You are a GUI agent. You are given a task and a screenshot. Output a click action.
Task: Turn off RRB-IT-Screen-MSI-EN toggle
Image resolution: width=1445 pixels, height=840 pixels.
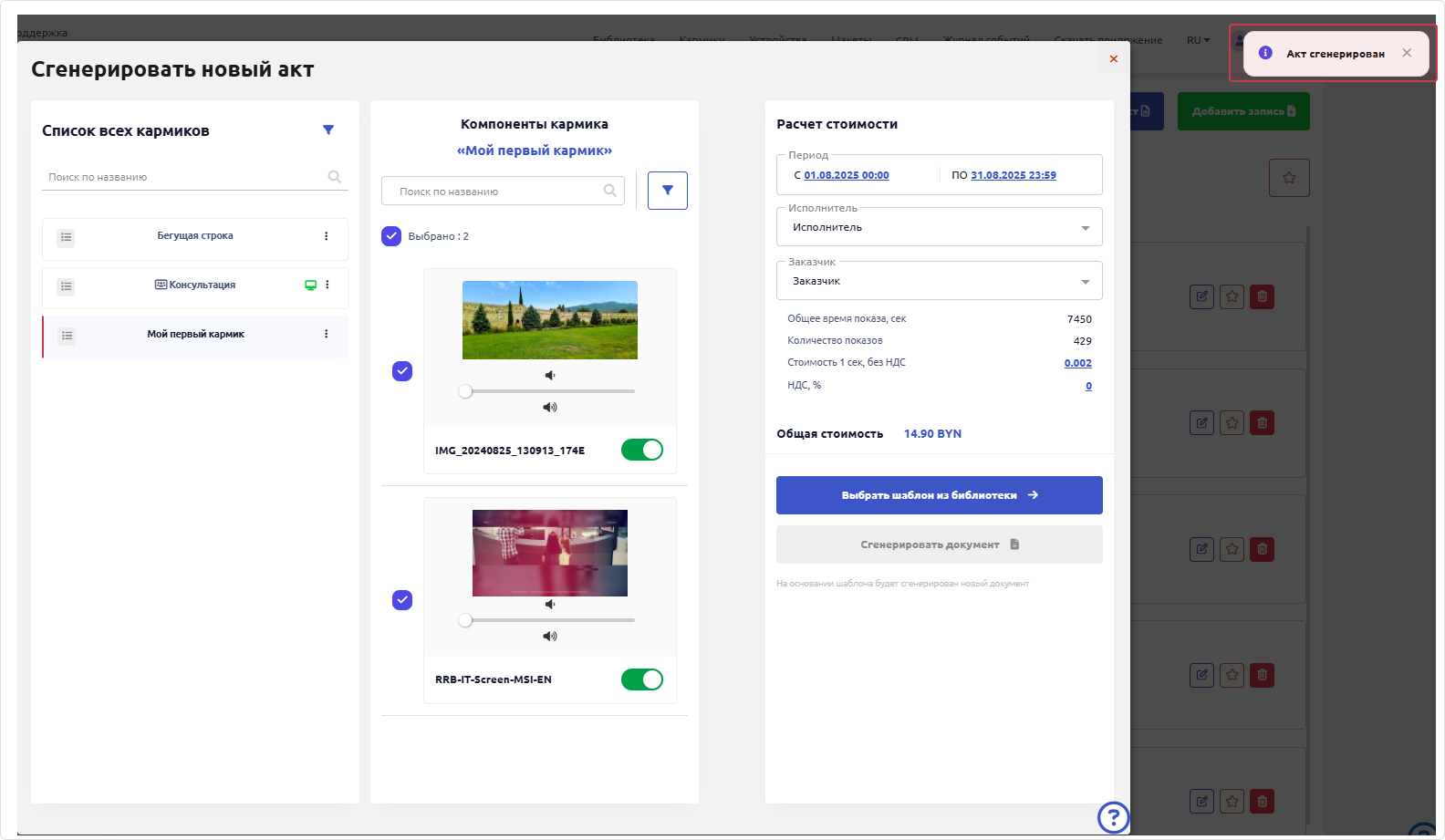click(x=642, y=679)
